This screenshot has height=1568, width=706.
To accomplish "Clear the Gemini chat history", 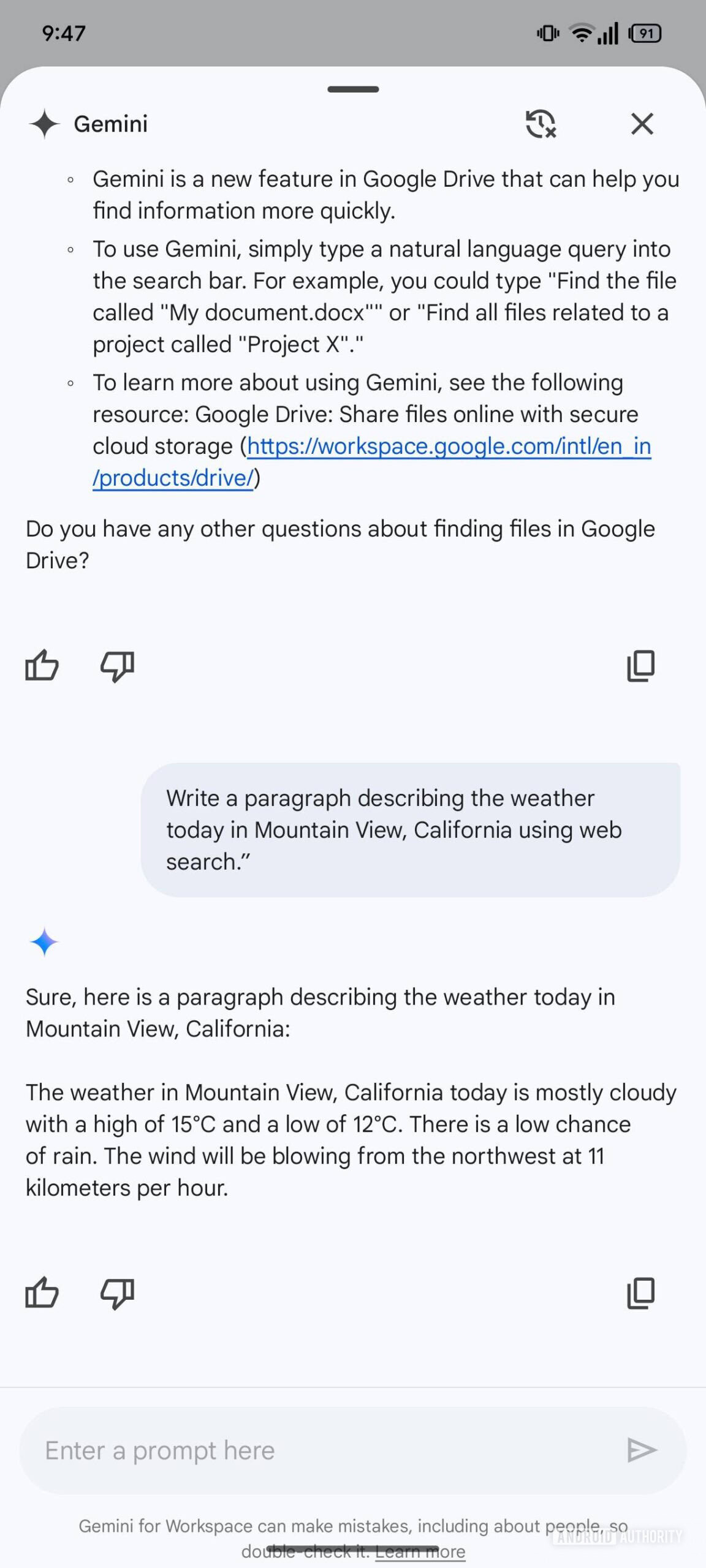I will click(x=541, y=124).
